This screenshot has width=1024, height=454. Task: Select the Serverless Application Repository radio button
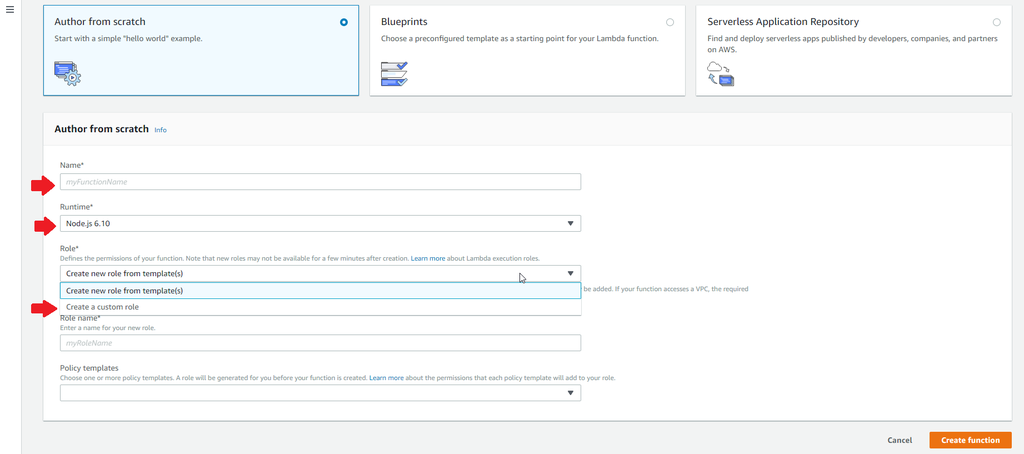pos(996,22)
